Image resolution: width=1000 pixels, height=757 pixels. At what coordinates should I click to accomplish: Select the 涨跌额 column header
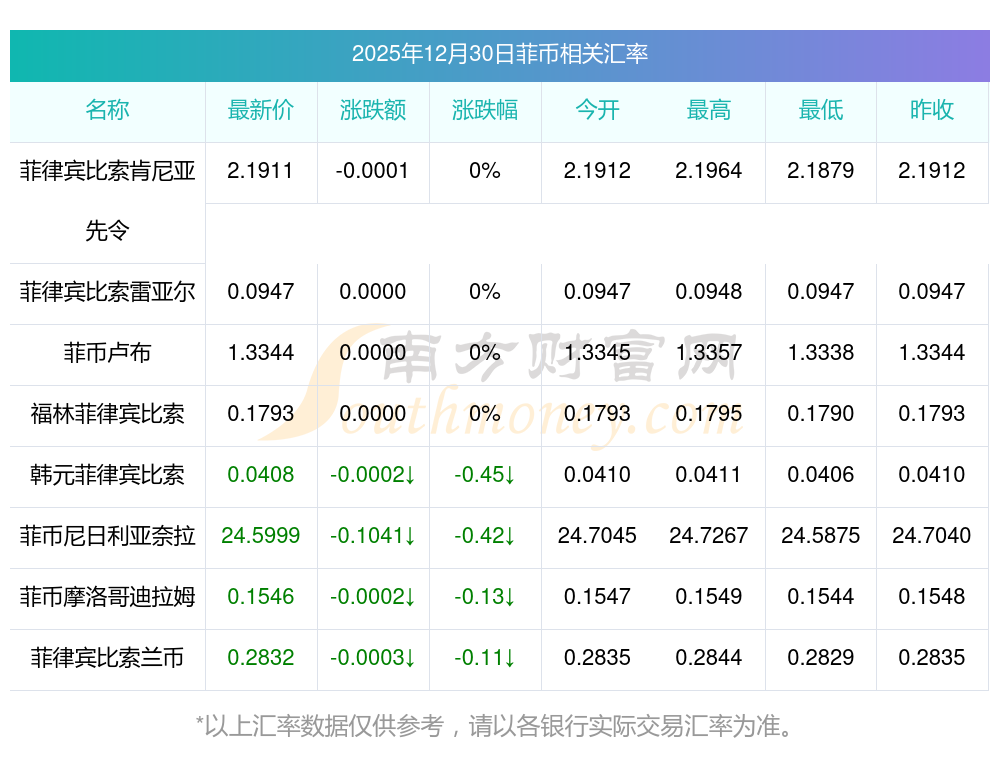(x=372, y=110)
